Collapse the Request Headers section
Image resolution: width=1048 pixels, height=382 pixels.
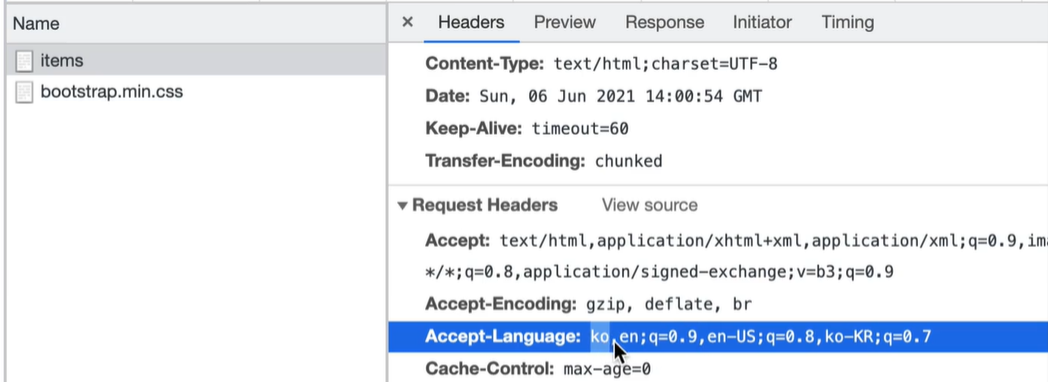tap(402, 205)
